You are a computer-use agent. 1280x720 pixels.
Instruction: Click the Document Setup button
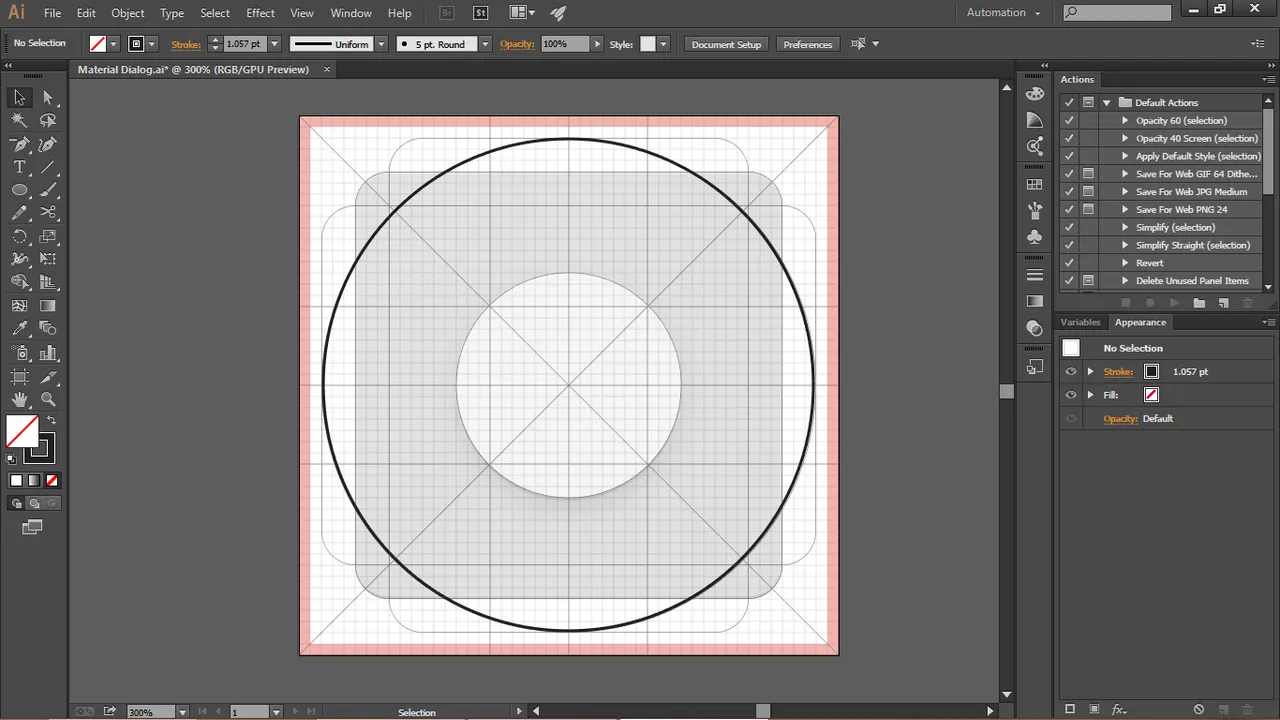point(726,44)
